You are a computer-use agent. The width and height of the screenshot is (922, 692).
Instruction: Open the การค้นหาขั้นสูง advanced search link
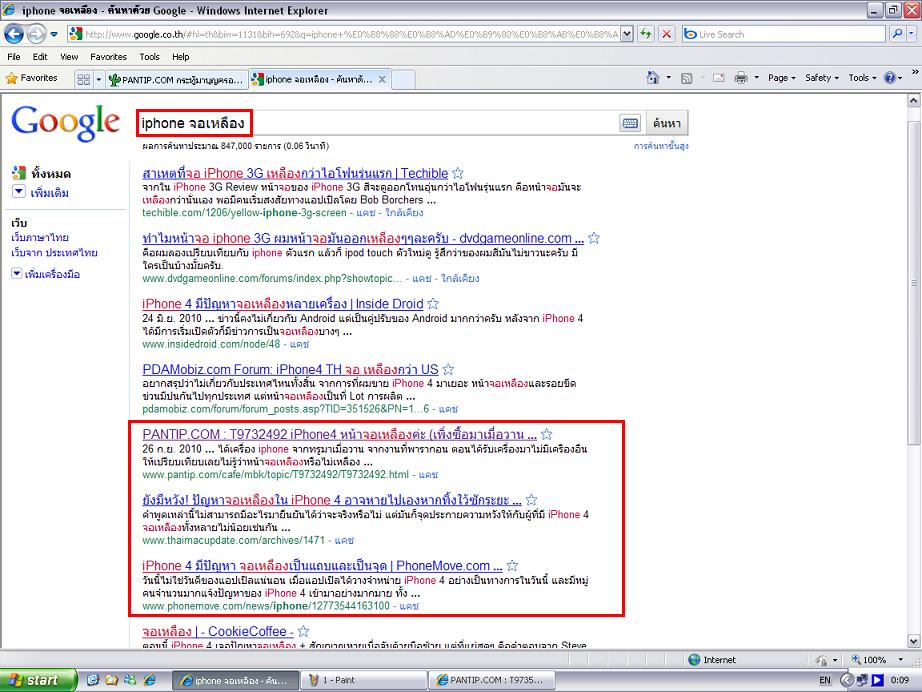661,146
